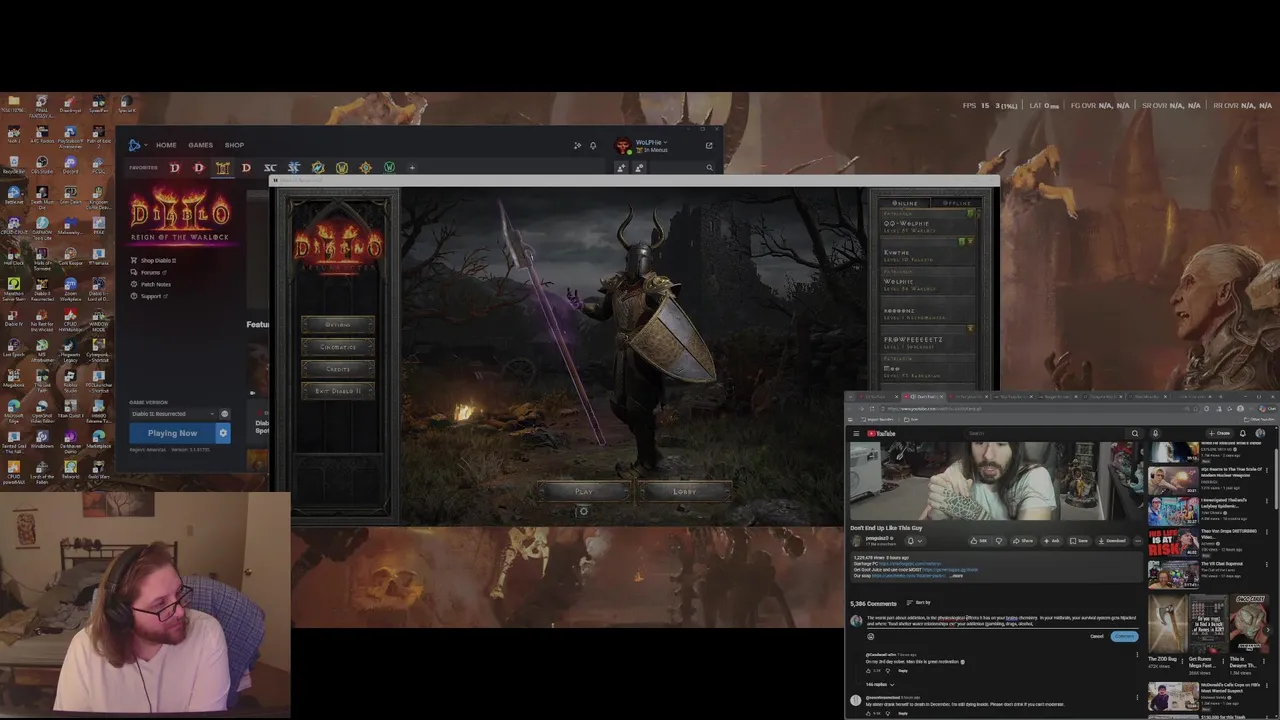Select the QQ-Wolphie character
The height and width of the screenshot is (720, 1280).
[x=930, y=222]
